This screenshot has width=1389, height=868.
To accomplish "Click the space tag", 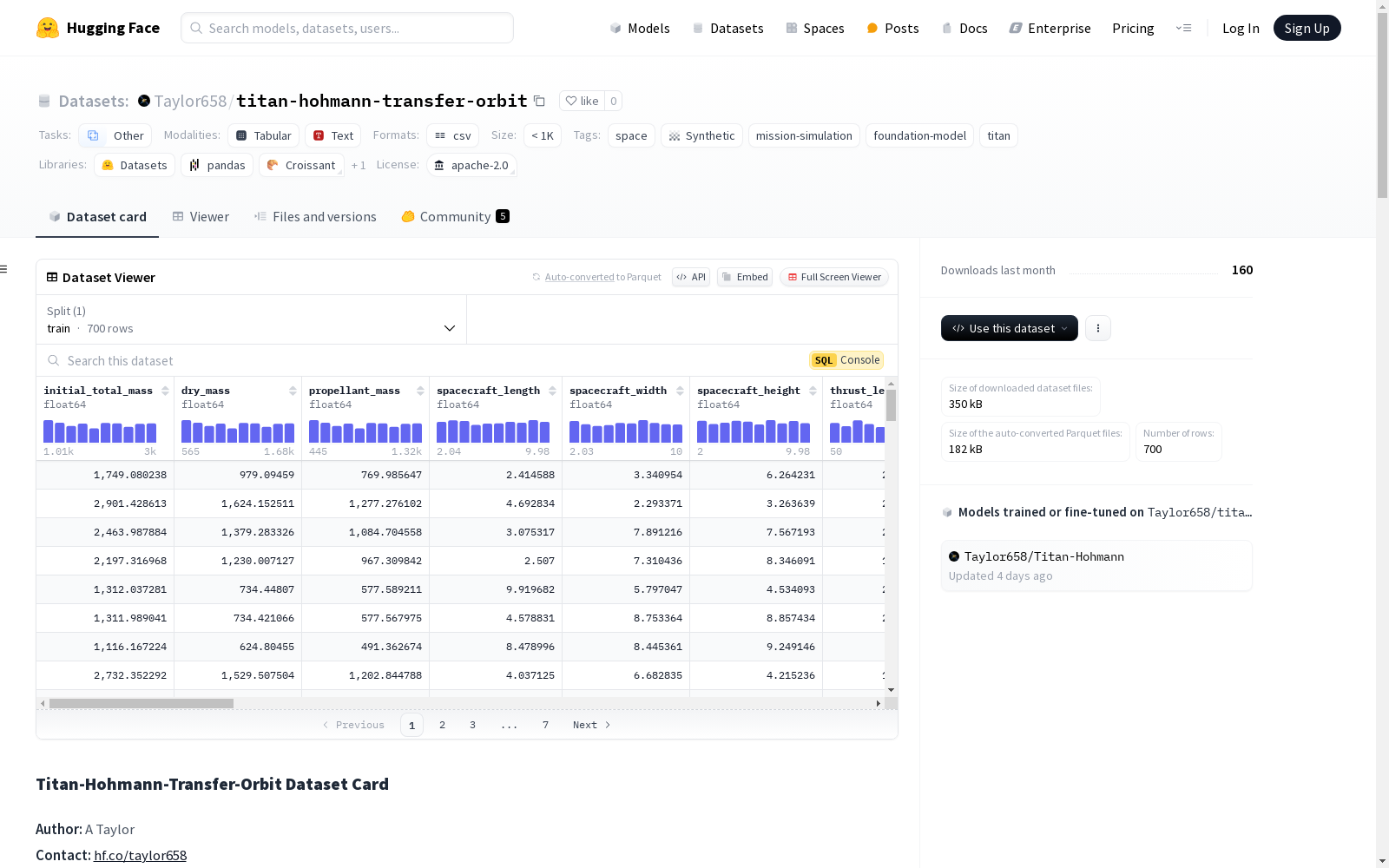I will coord(631,135).
